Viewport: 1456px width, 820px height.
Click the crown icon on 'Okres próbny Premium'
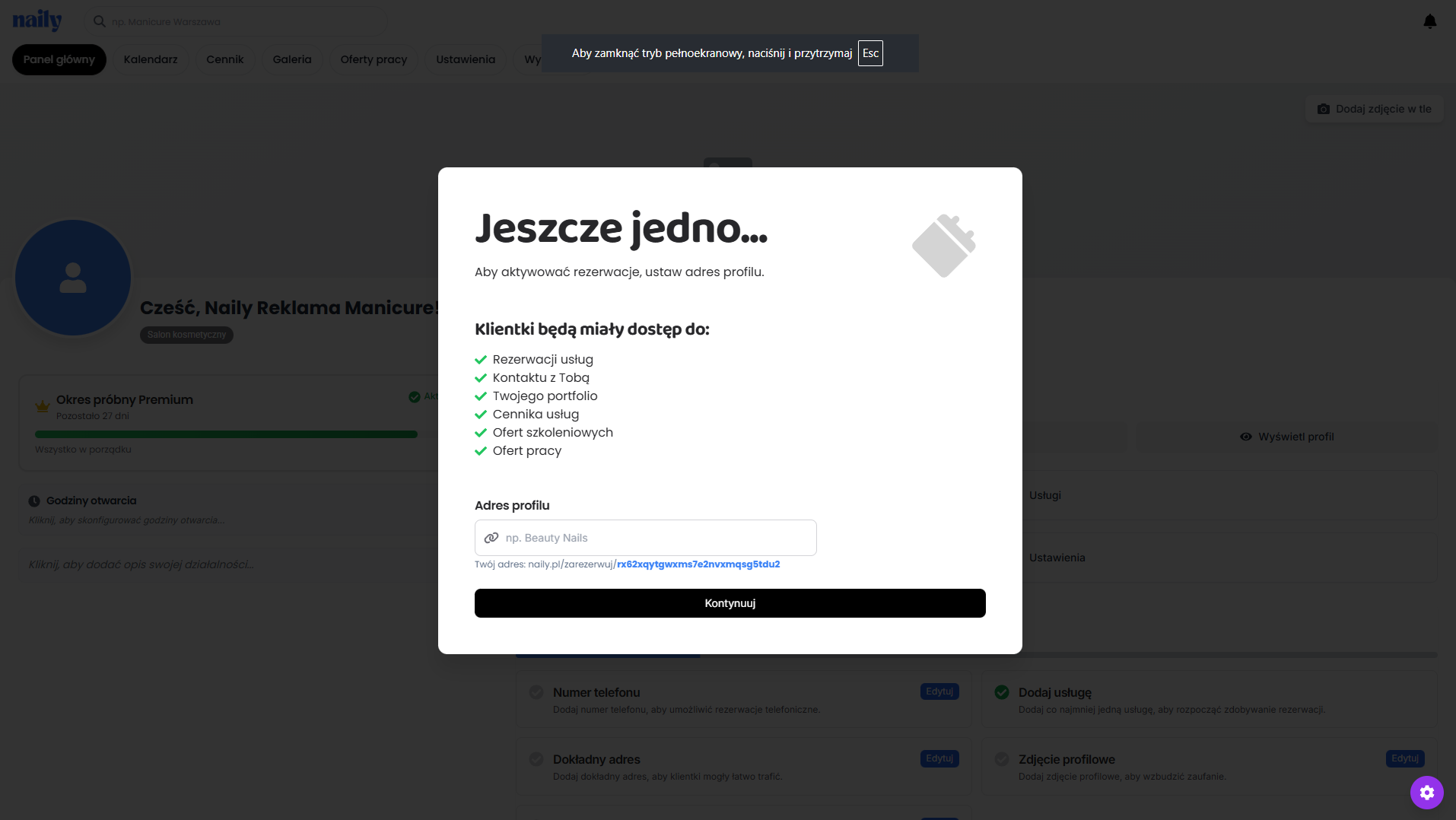[x=42, y=406]
